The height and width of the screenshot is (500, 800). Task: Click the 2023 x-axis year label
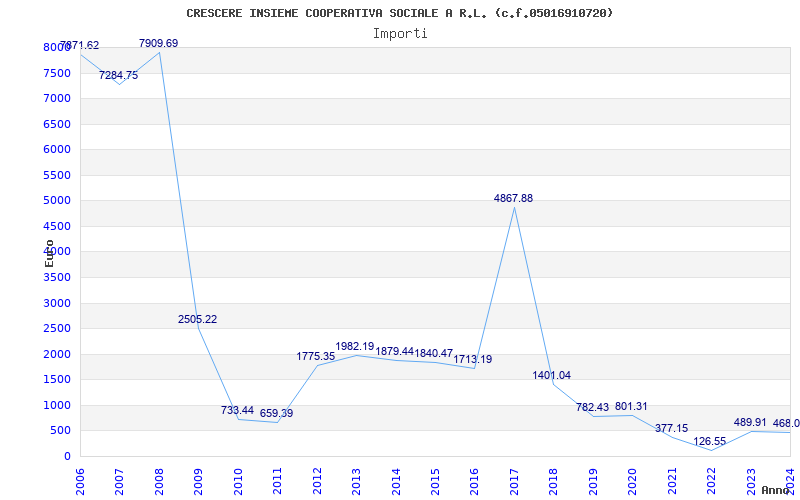pos(751,482)
